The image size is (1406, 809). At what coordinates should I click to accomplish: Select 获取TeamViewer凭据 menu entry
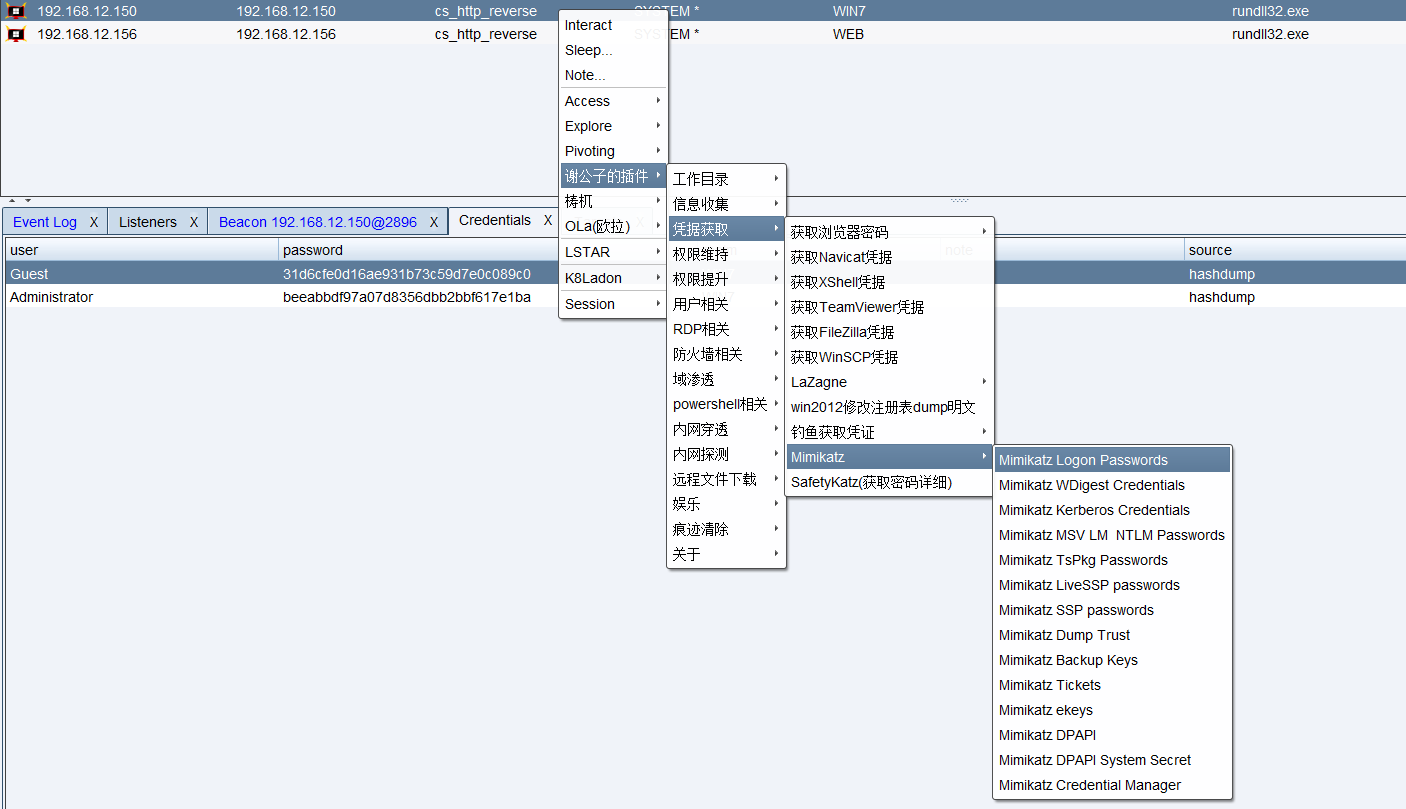890,307
